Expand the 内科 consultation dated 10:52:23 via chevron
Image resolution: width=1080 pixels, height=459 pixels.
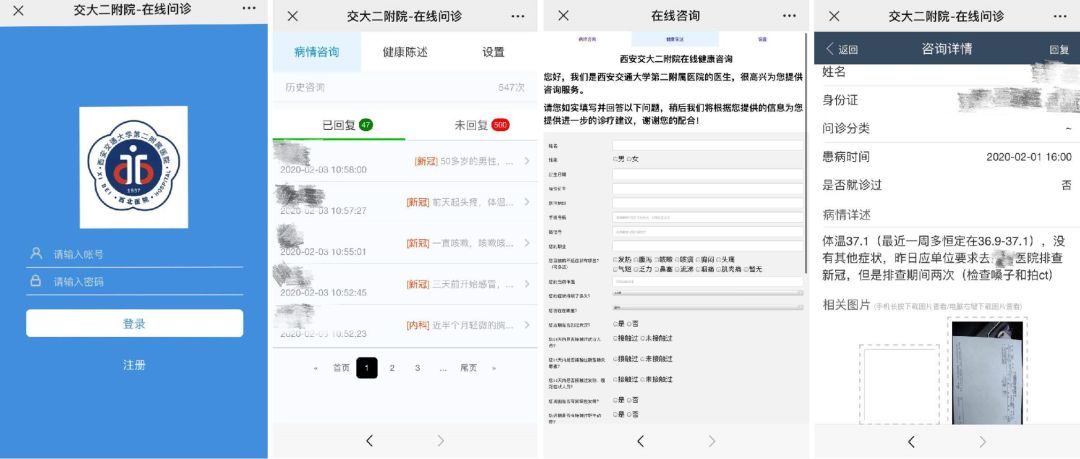pos(527,325)
